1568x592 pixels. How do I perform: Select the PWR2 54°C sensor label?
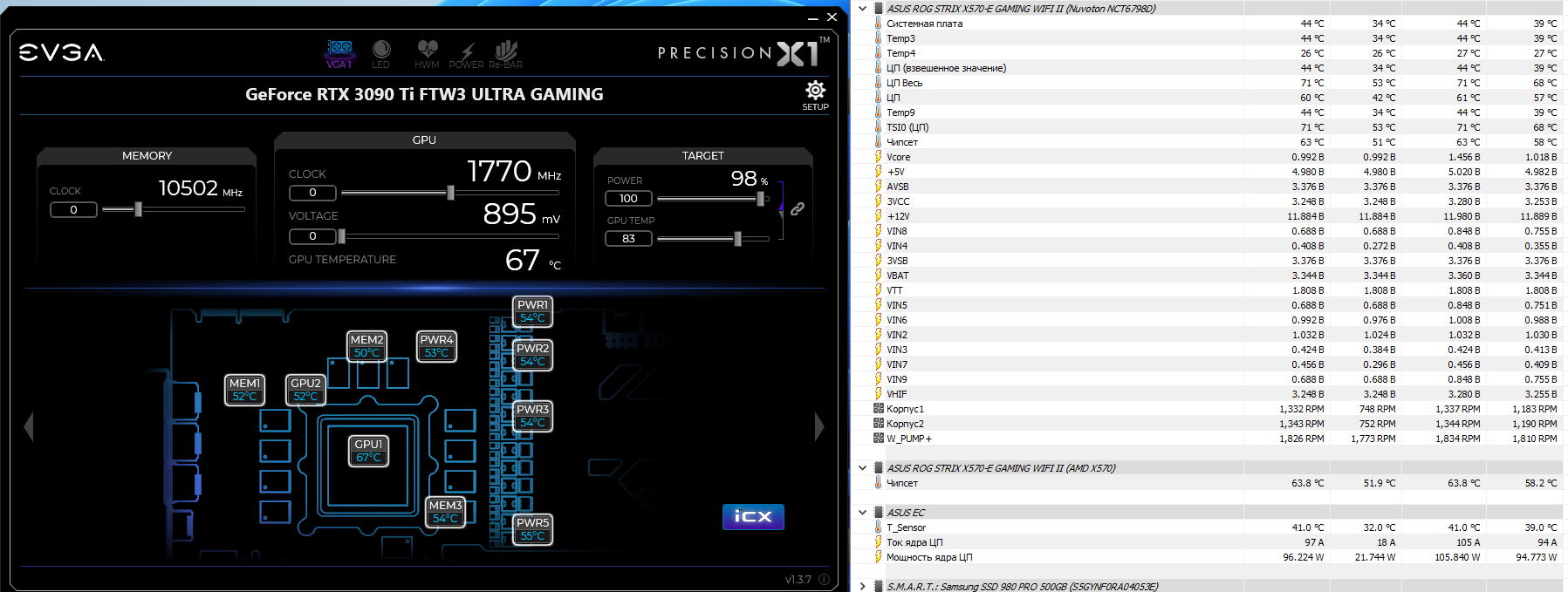tap(532, 355)
